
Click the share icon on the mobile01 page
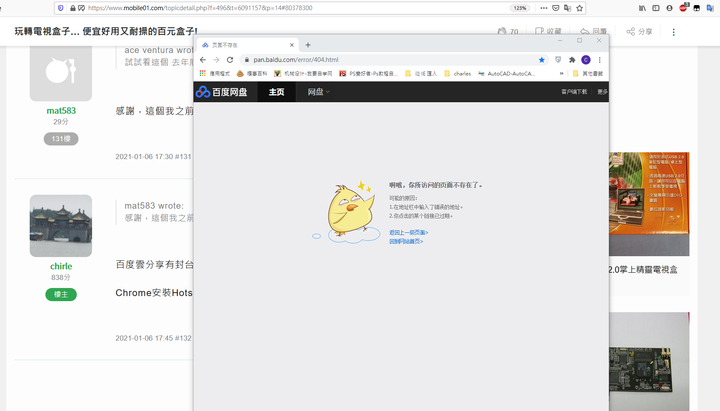(631, 31)
